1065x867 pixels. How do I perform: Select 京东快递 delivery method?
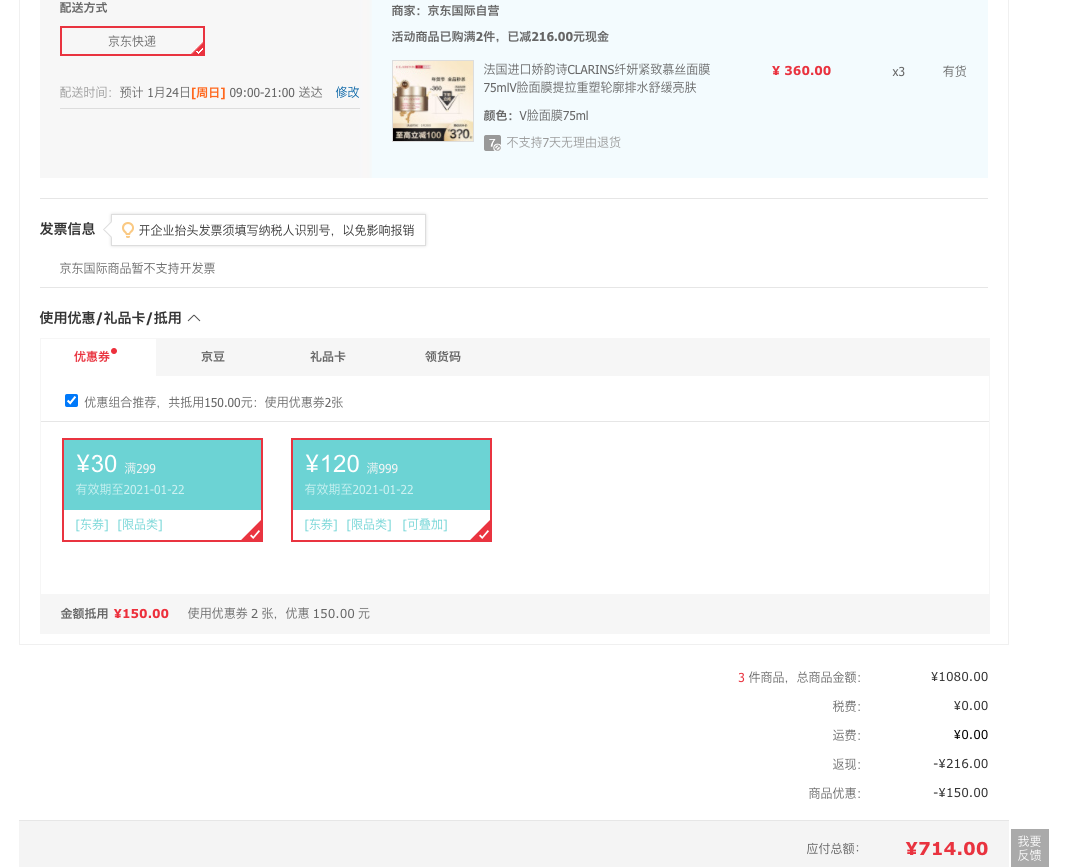click(132, 41)
